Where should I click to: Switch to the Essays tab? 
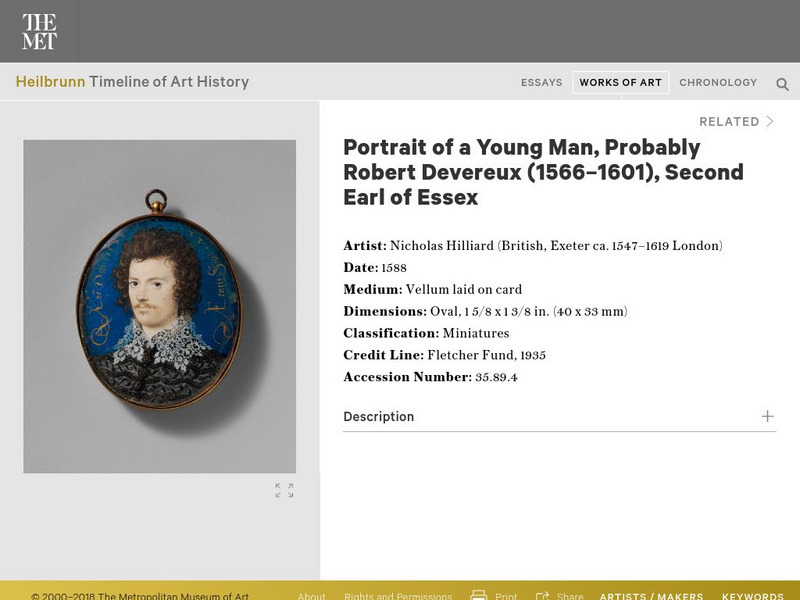click(x=541, y=83)
